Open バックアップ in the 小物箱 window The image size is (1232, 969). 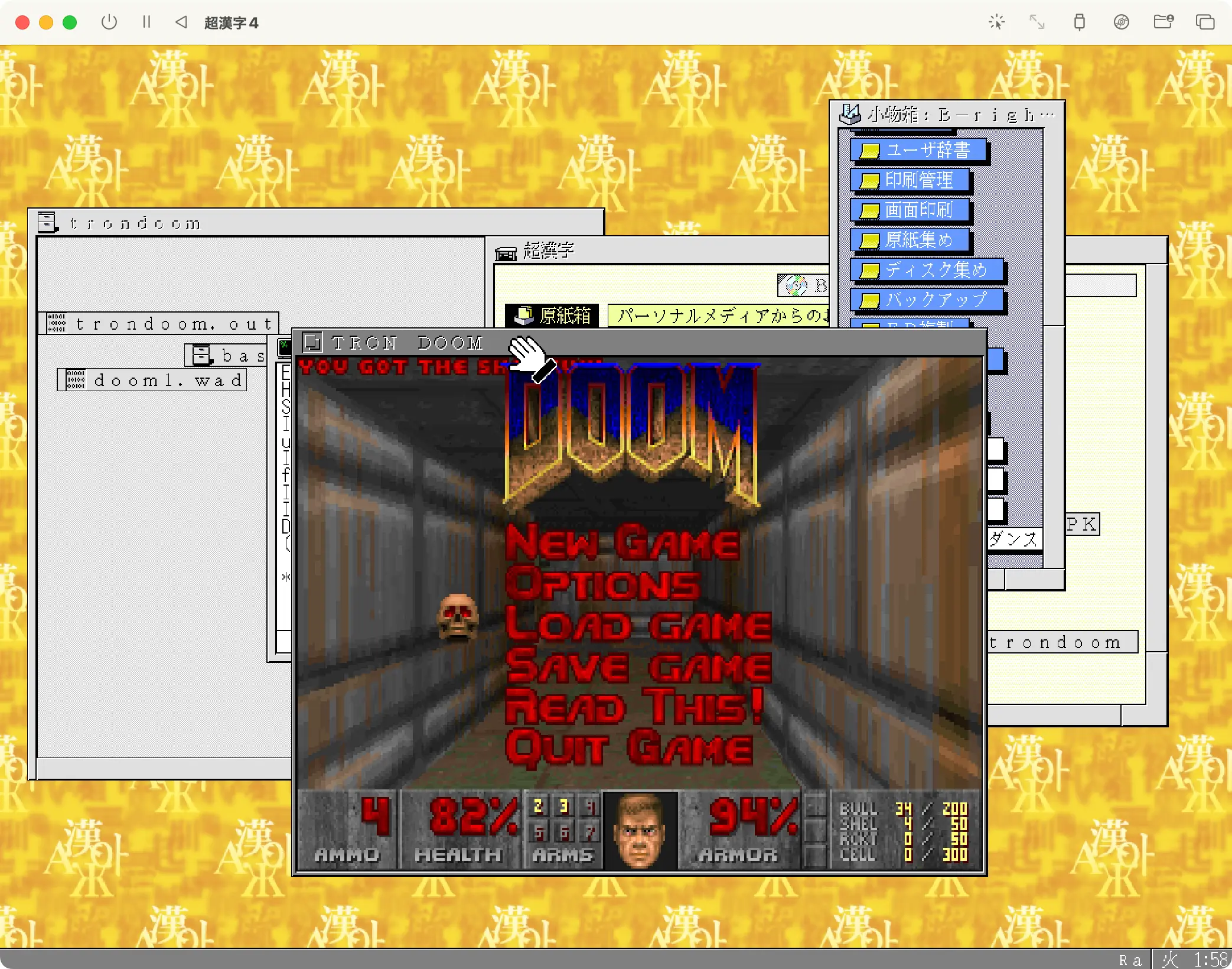click(927, 300)
